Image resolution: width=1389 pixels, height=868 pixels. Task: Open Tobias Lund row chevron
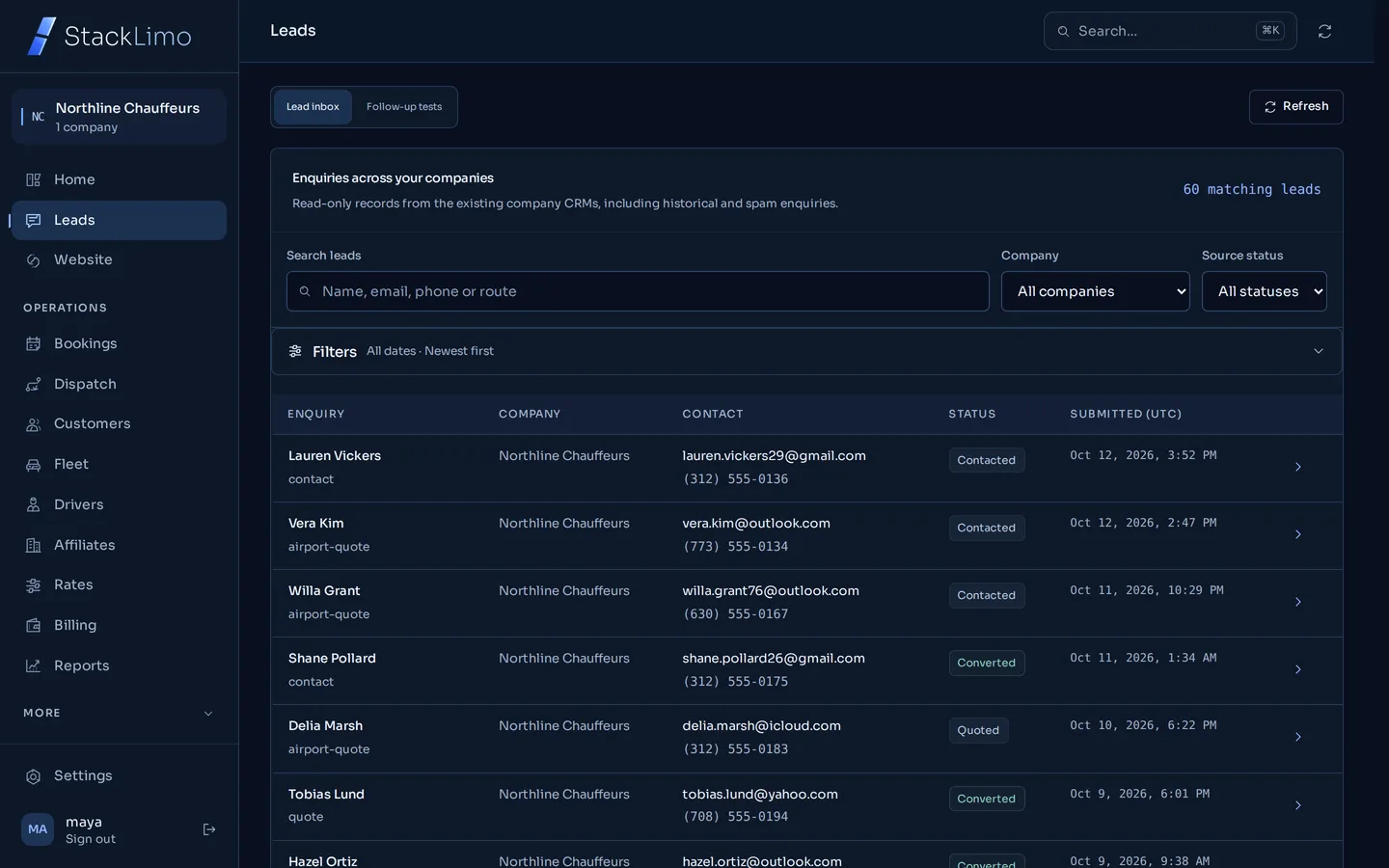click(1298, 805)
